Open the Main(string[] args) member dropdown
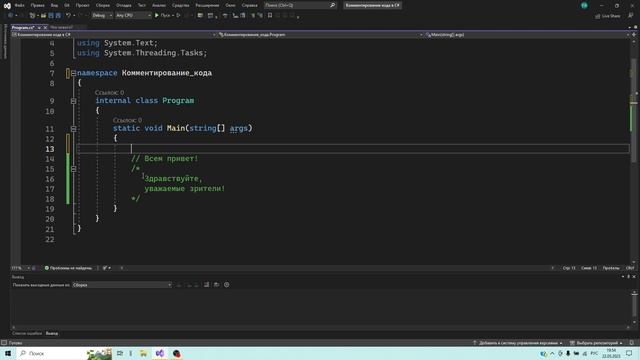This screenshot has height=360, width=640. 527,35
